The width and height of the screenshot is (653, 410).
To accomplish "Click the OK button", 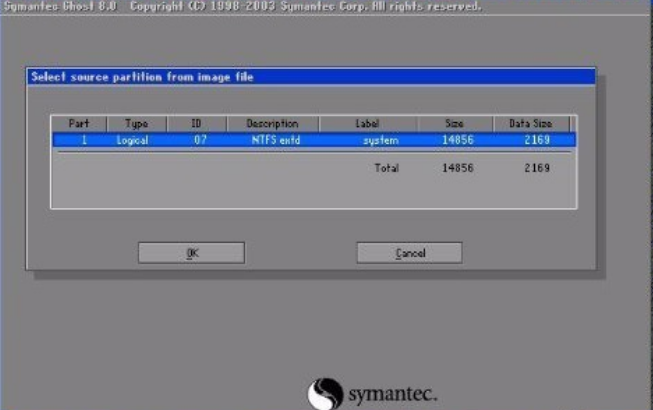I will pos(191,253).
